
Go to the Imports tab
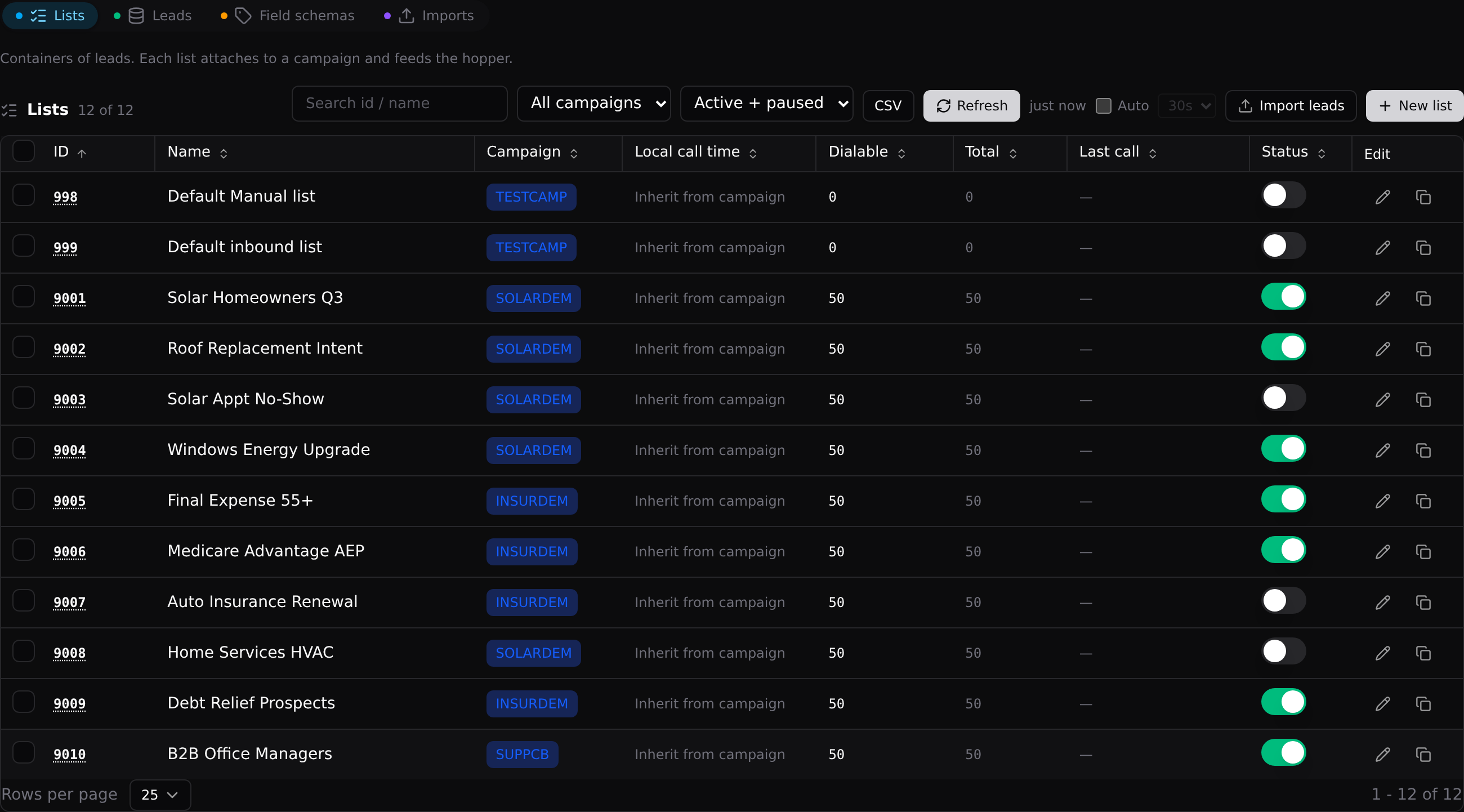429,16
